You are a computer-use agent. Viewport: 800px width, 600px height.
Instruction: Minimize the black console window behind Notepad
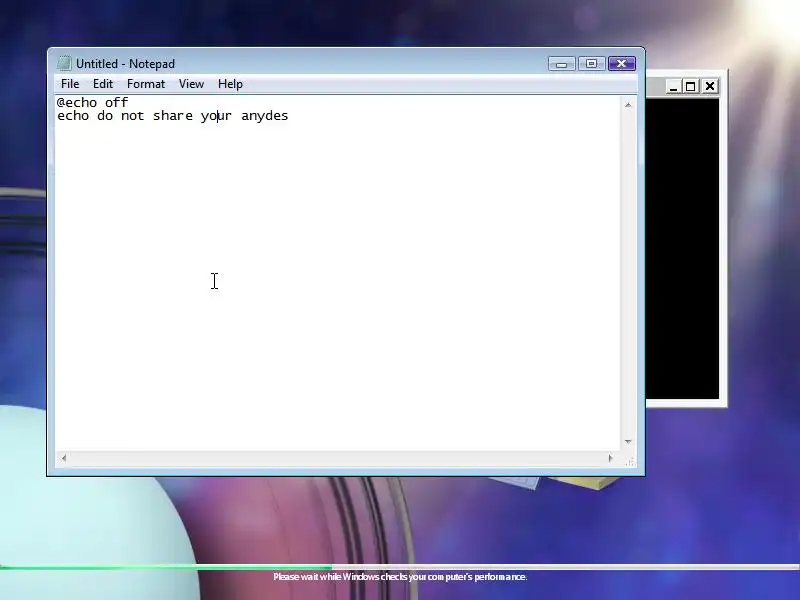pyautogui.click(x=673, y=86)
